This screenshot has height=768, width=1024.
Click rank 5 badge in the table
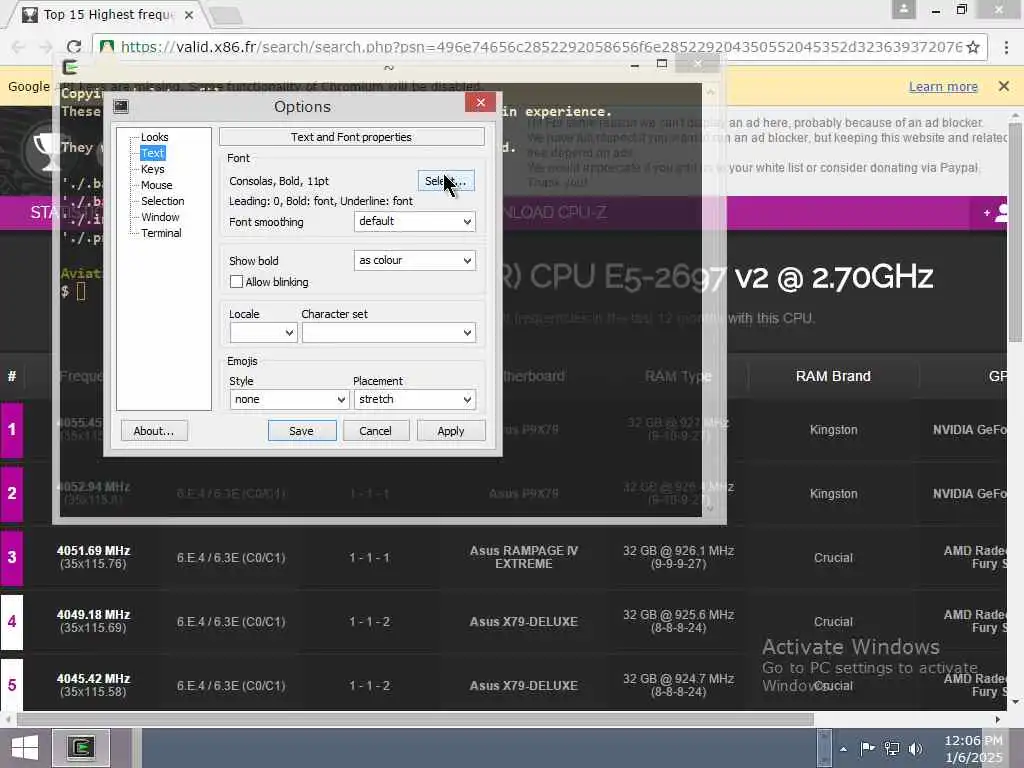(12, 685)
